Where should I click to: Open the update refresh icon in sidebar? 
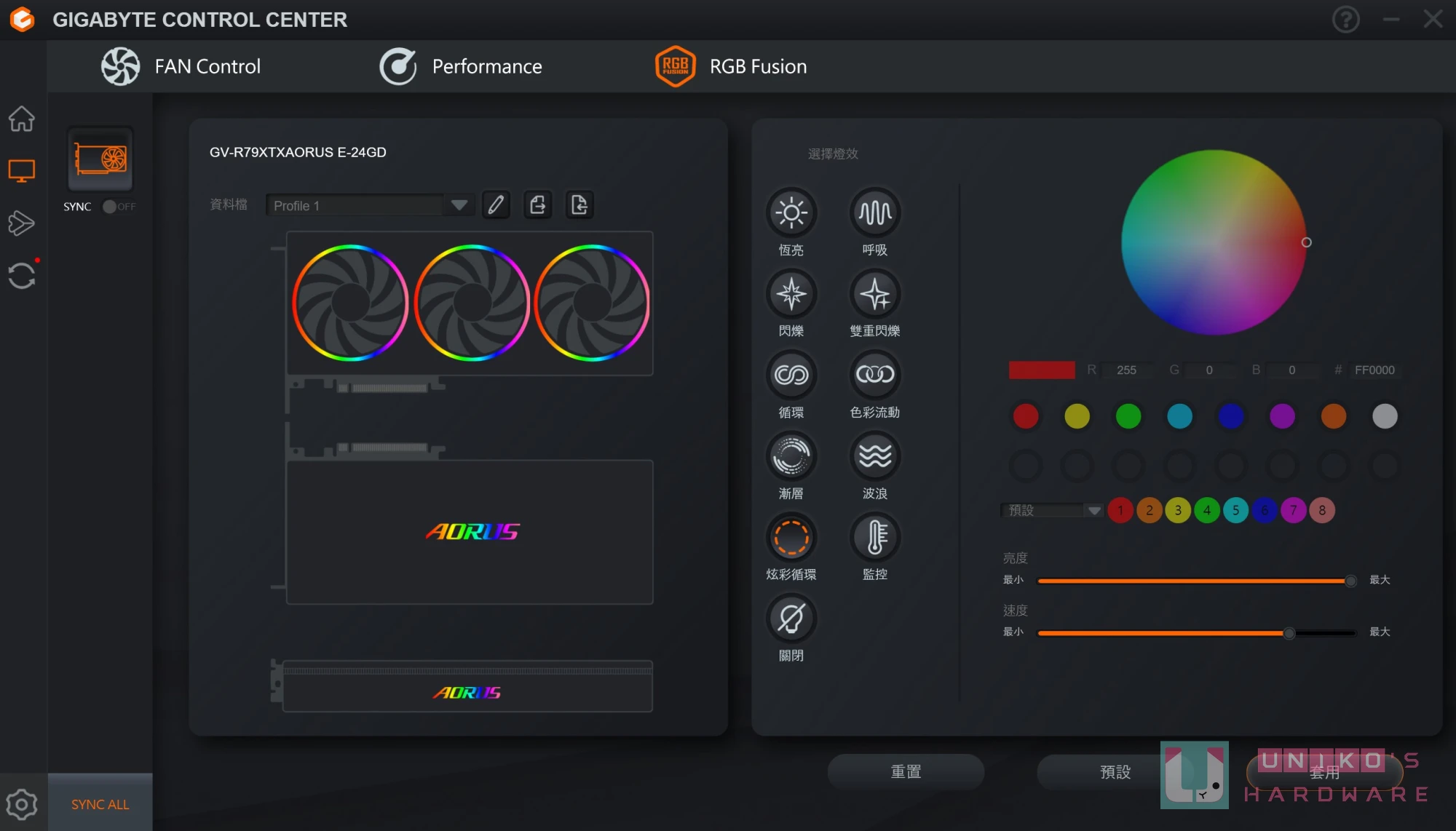click(22, 275)
